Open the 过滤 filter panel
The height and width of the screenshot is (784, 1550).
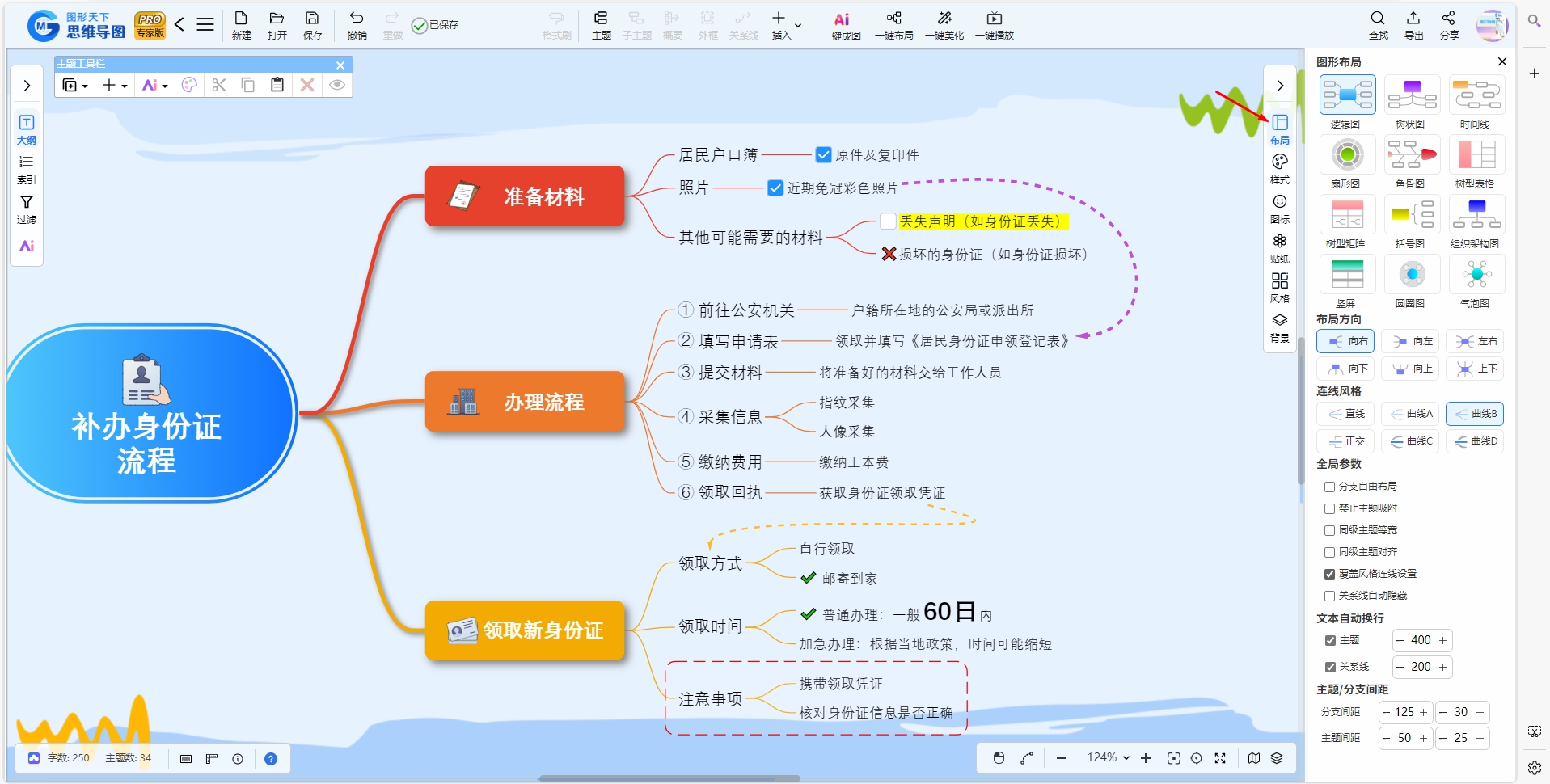coord(27,209)
